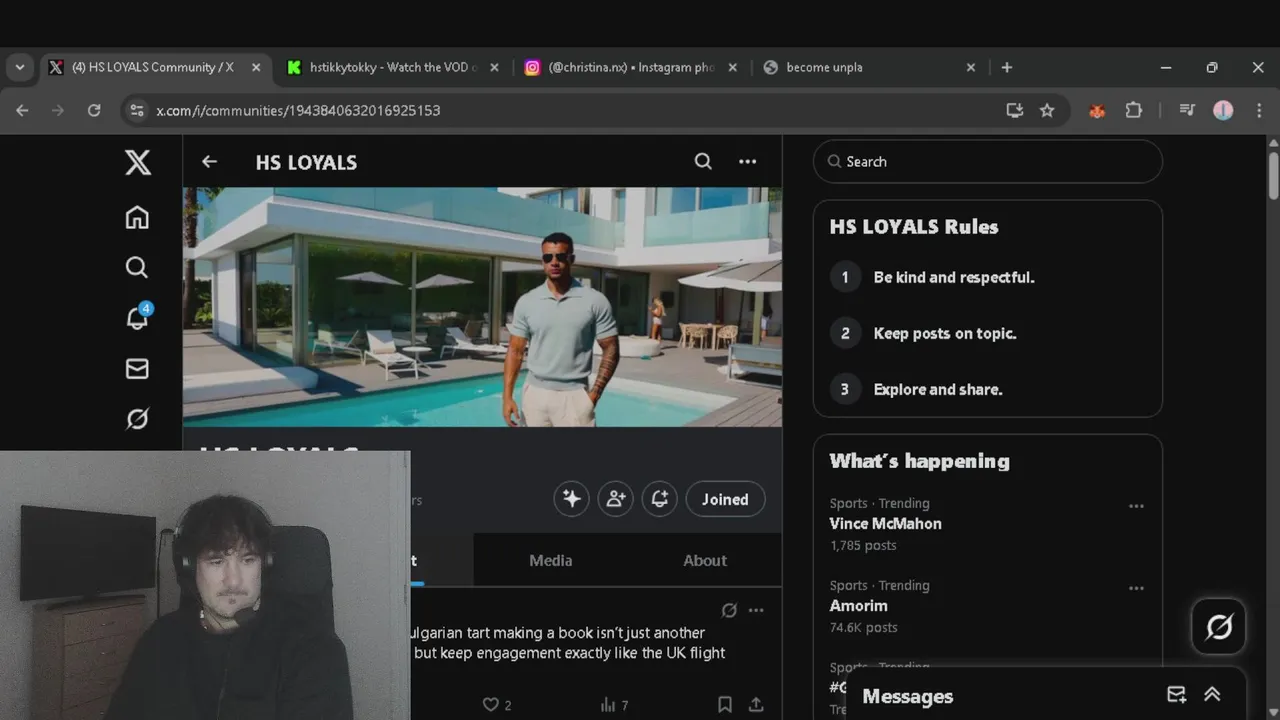The width and height of the screenshot is (1280, 720).
Task: Open the Extensions puzzle menu
Action: pos(1134,110)
